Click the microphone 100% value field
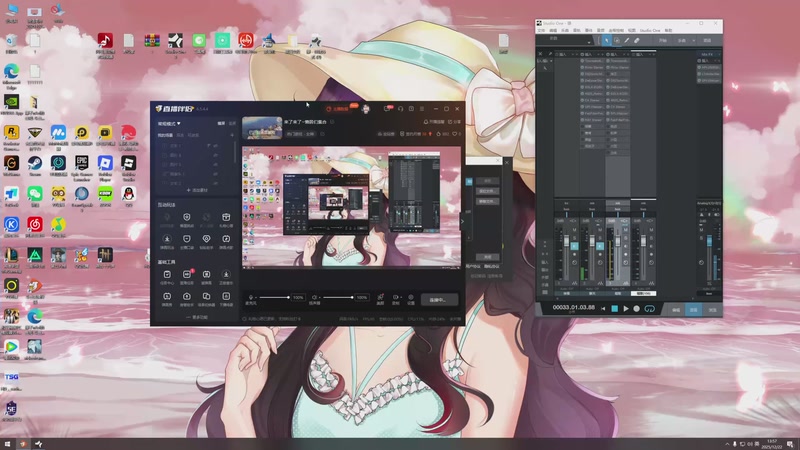 (x=298, y=297)
